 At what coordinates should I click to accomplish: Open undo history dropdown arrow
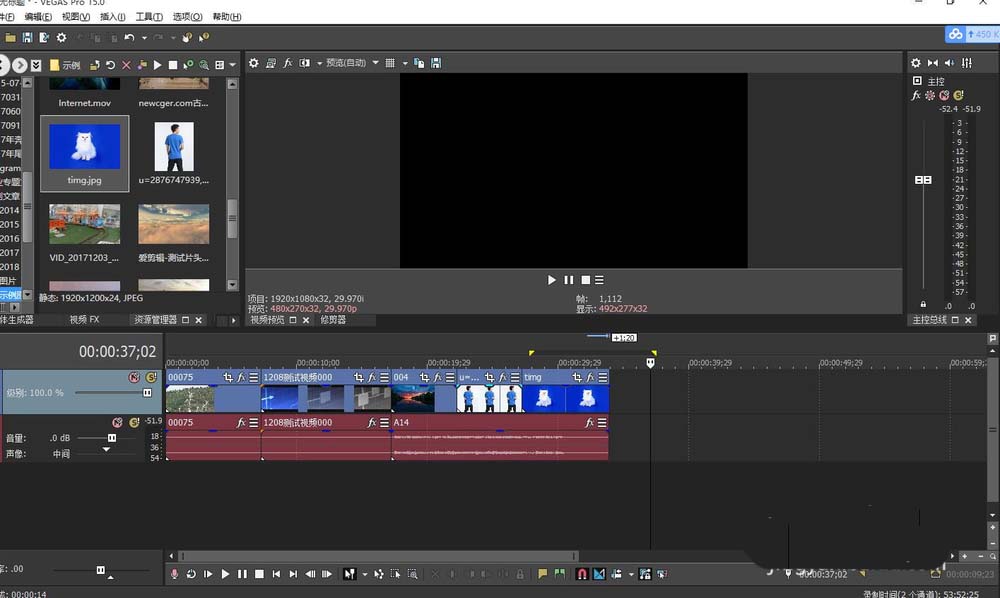click(x=144, y=38)
